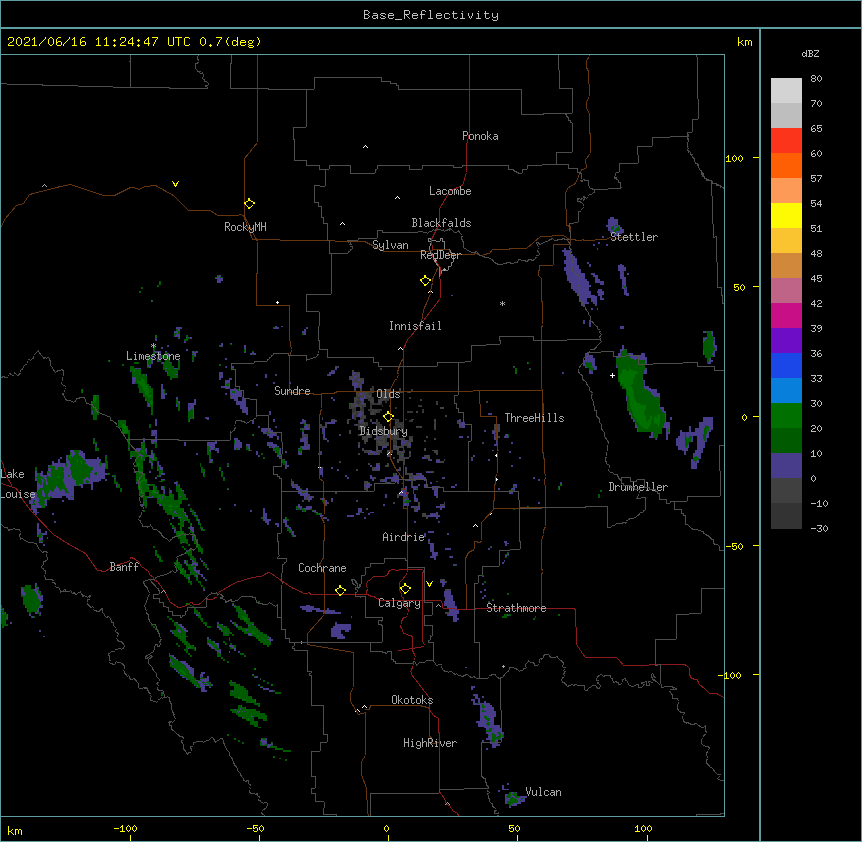Click the Drumheller city label
Screen dimensions: 862x842
point(638,487)
